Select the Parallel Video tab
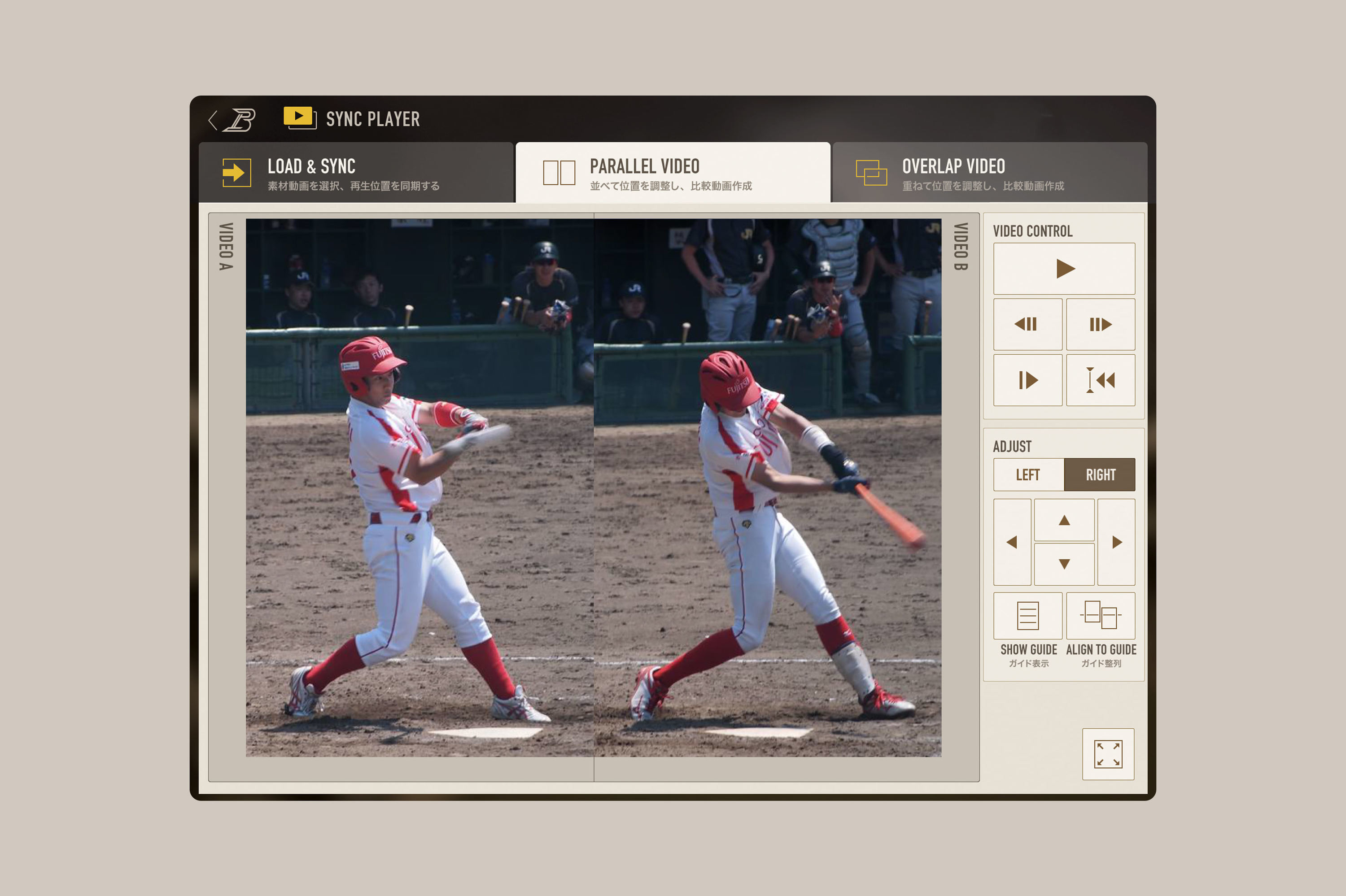 pos(672,173)
